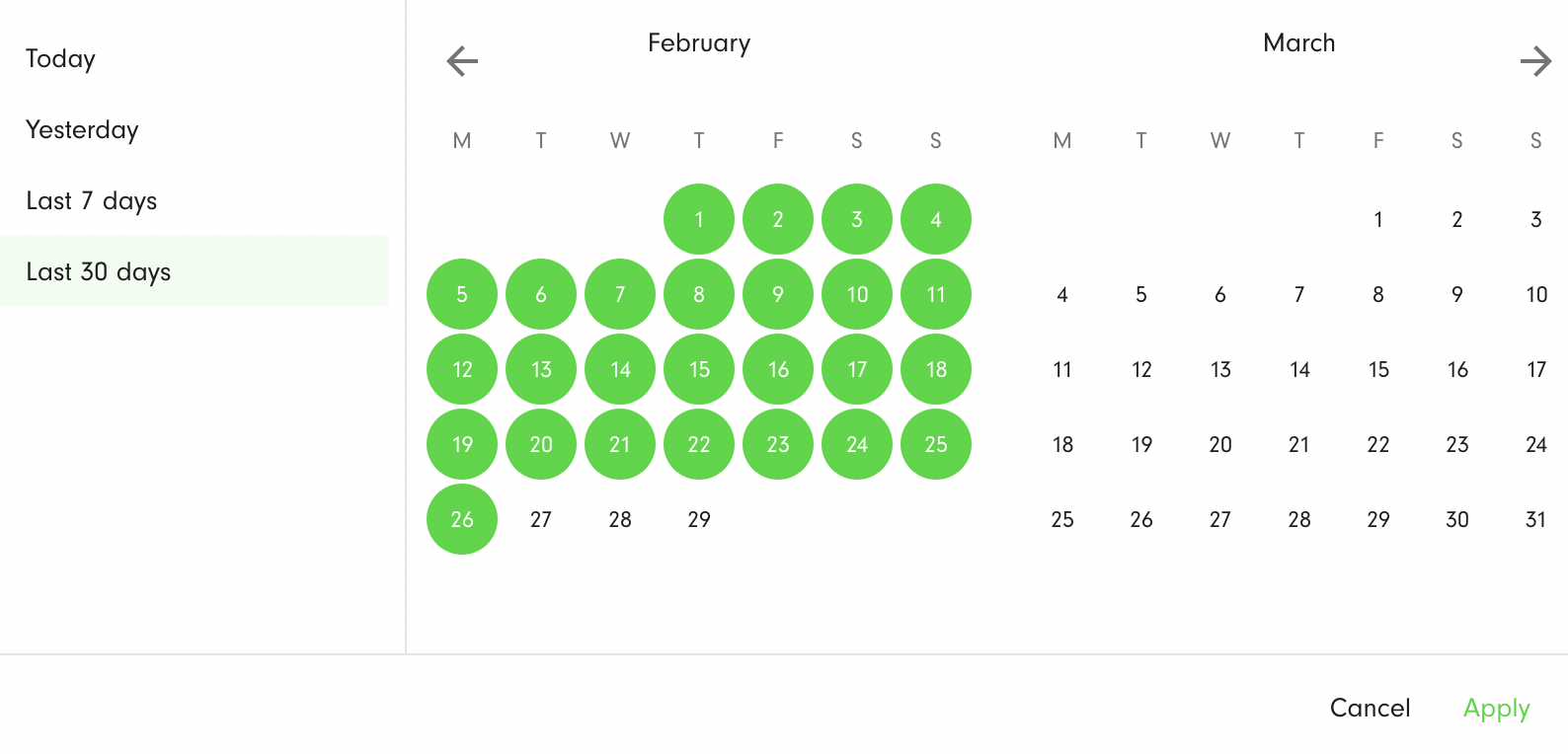Select February 1 in the calendar
Viewport: 1568px width, 754px height.
pyautogui.click(x=699, y=219)
